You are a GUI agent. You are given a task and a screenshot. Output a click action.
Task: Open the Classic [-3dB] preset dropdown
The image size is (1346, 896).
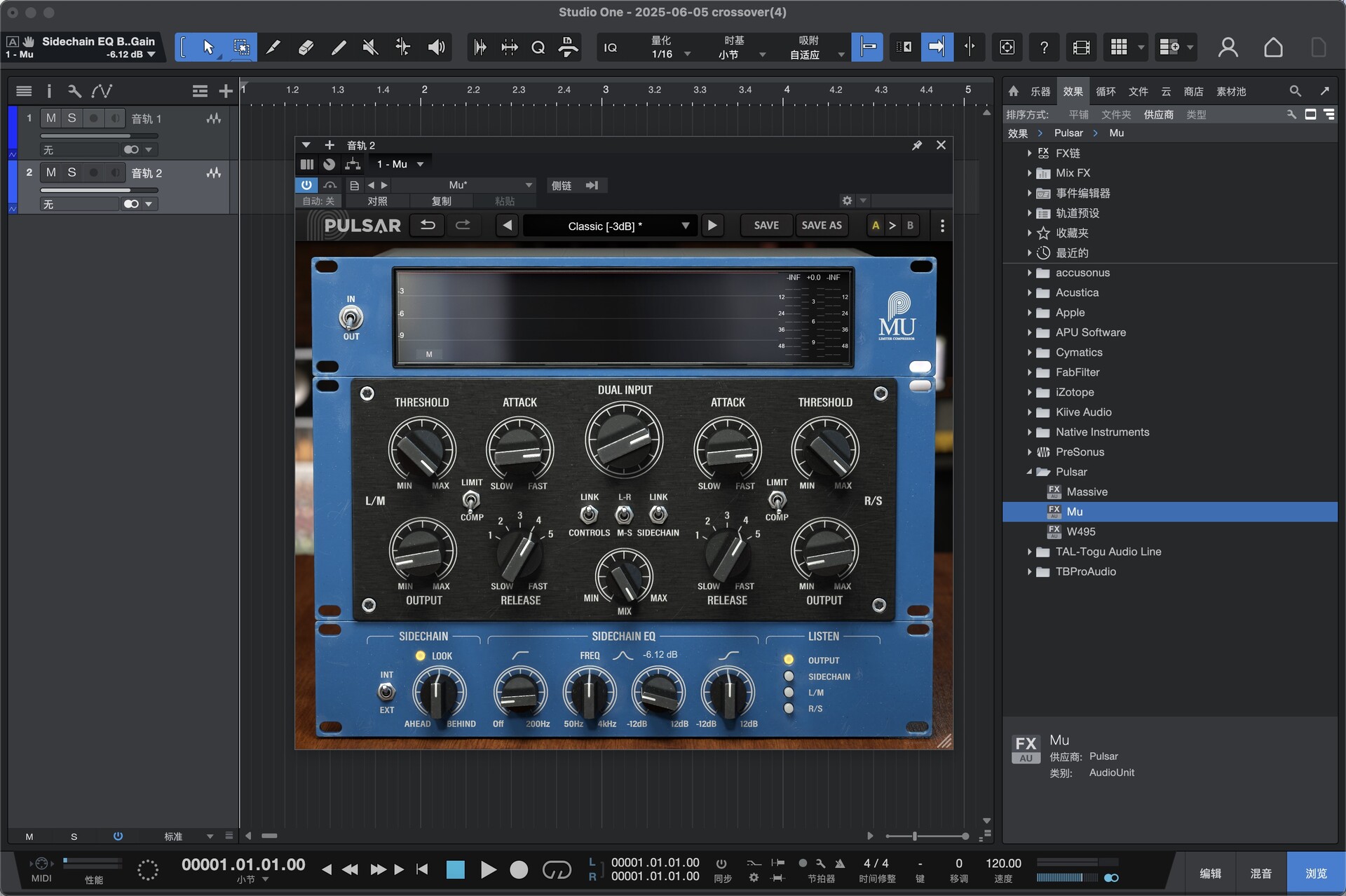click(610, 226)
